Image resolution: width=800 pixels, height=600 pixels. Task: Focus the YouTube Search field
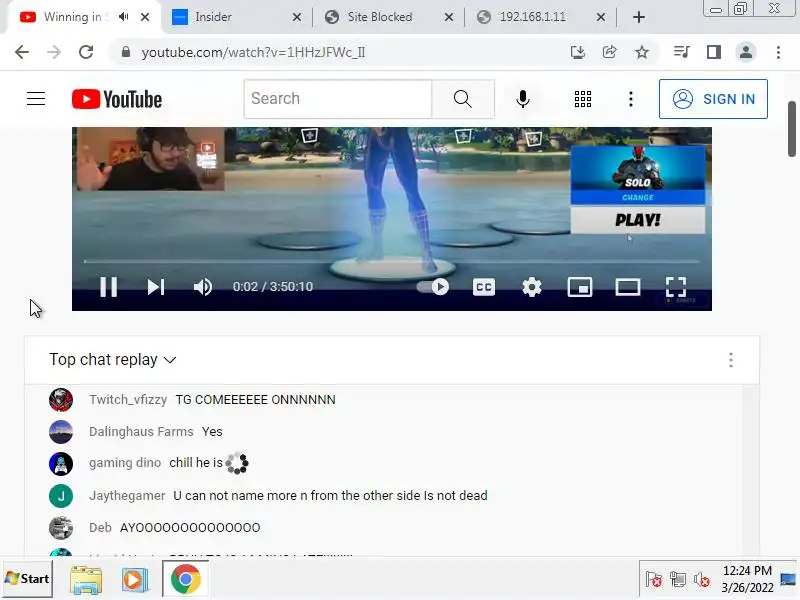tap(338, 98)
